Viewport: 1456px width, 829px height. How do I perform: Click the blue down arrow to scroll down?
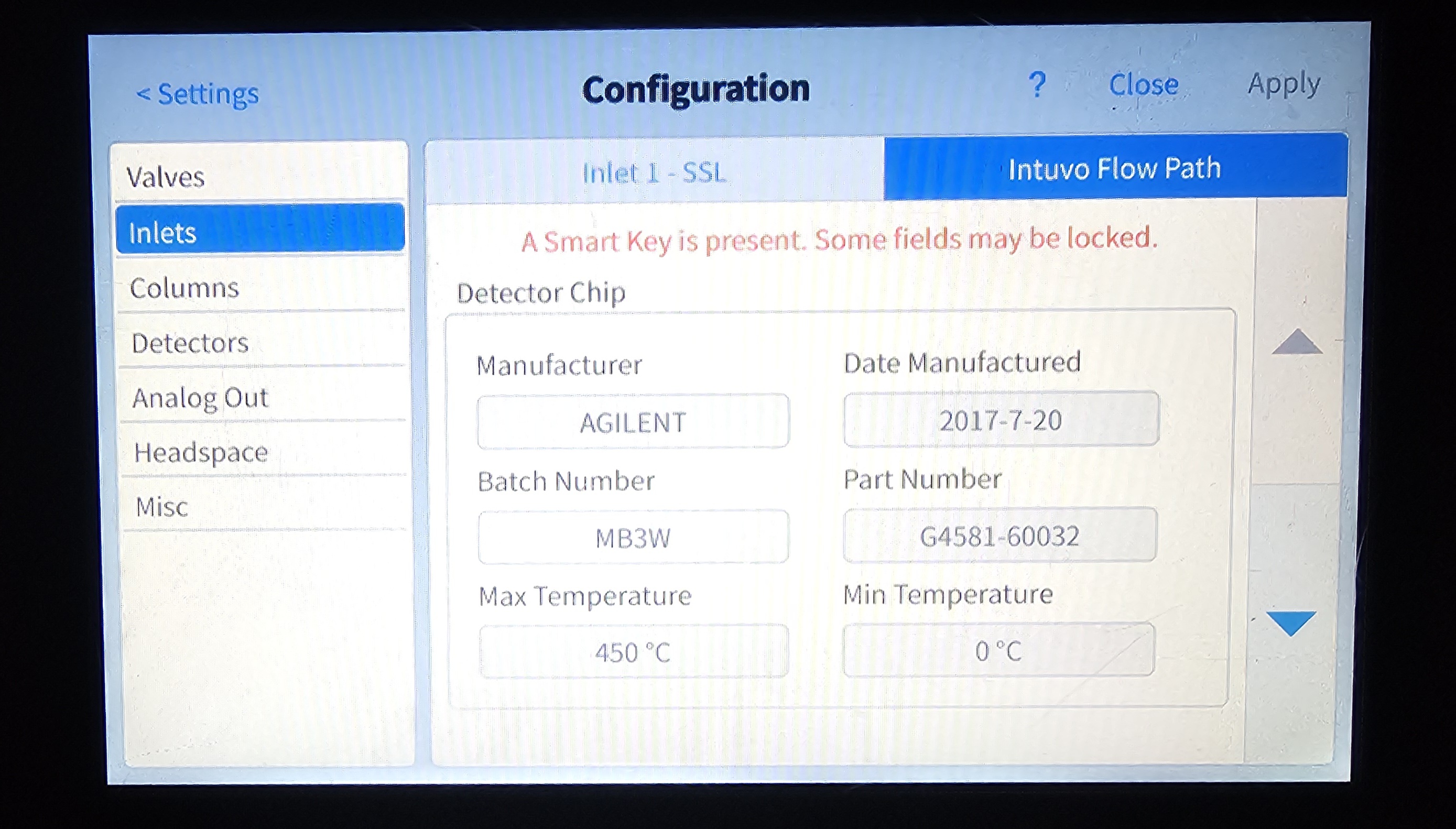[x=1291, y=623]
